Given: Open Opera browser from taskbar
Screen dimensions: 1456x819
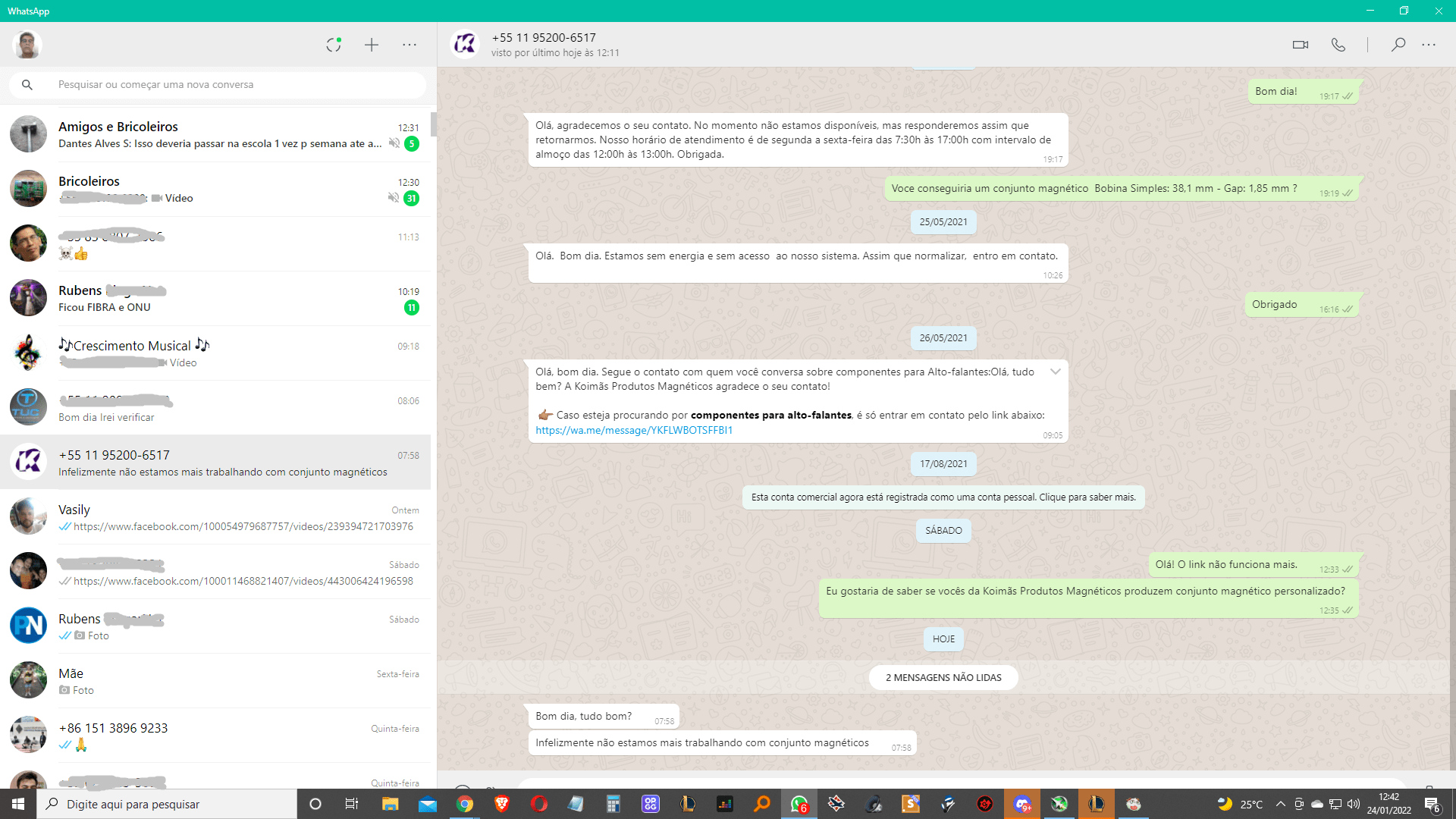Looking at the screenshot, I should (539, 804).
